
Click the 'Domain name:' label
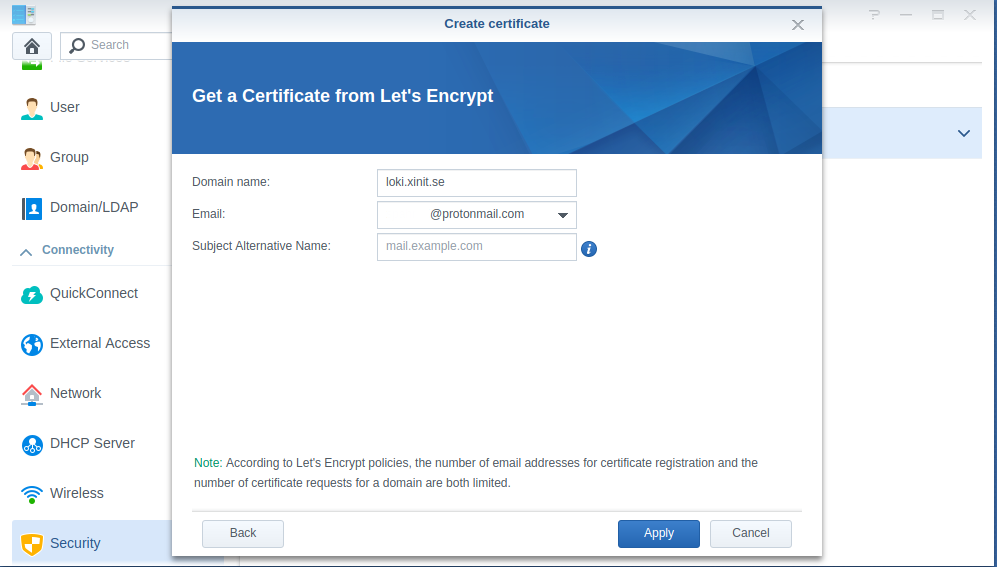pyautogui.click(x=231, y=182)
